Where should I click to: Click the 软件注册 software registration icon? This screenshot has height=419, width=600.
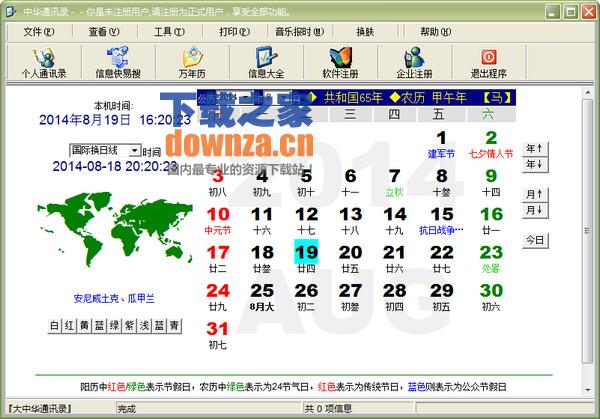point(341,64)
